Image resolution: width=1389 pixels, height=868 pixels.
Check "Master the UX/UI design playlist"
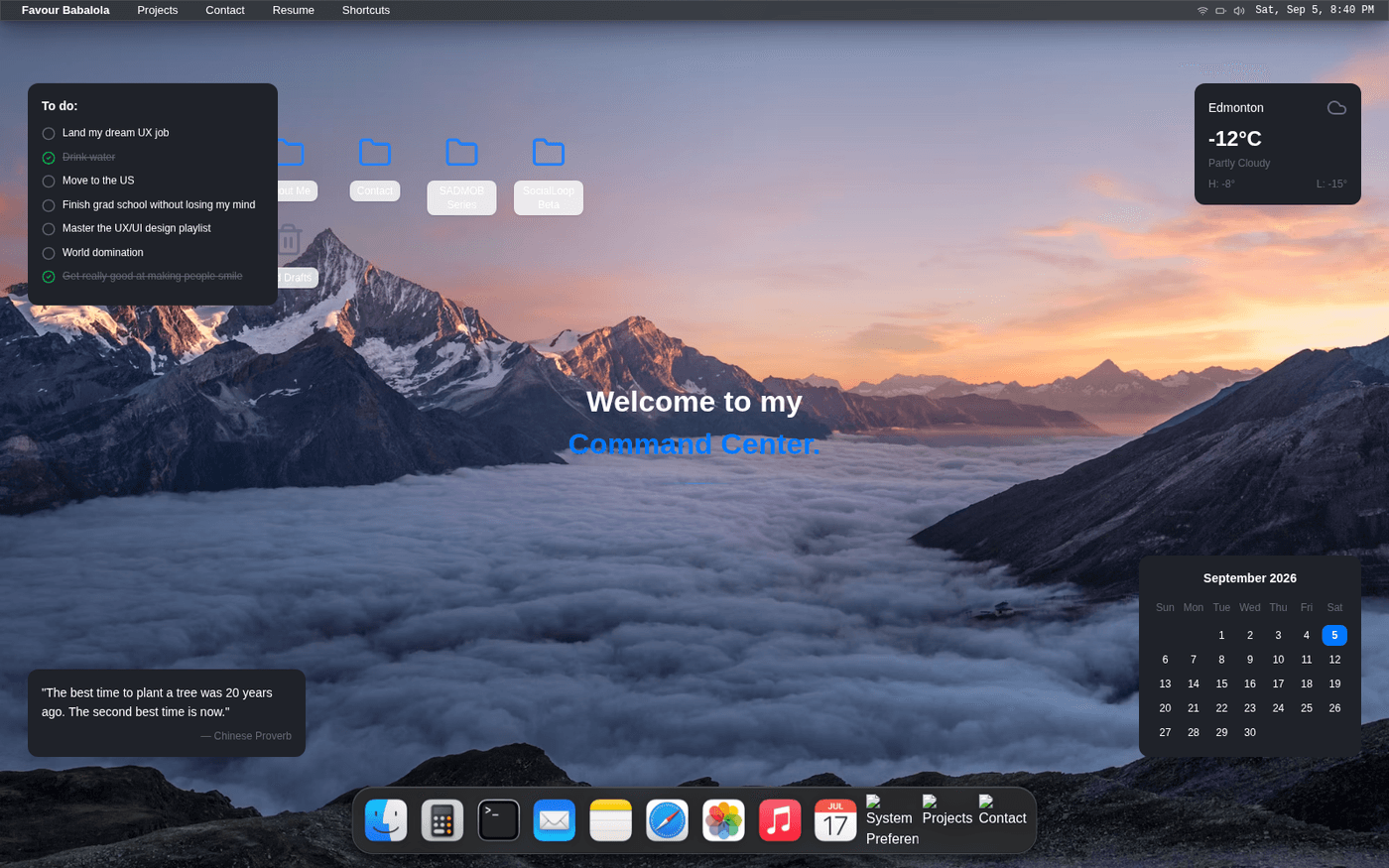coord(49,229)
